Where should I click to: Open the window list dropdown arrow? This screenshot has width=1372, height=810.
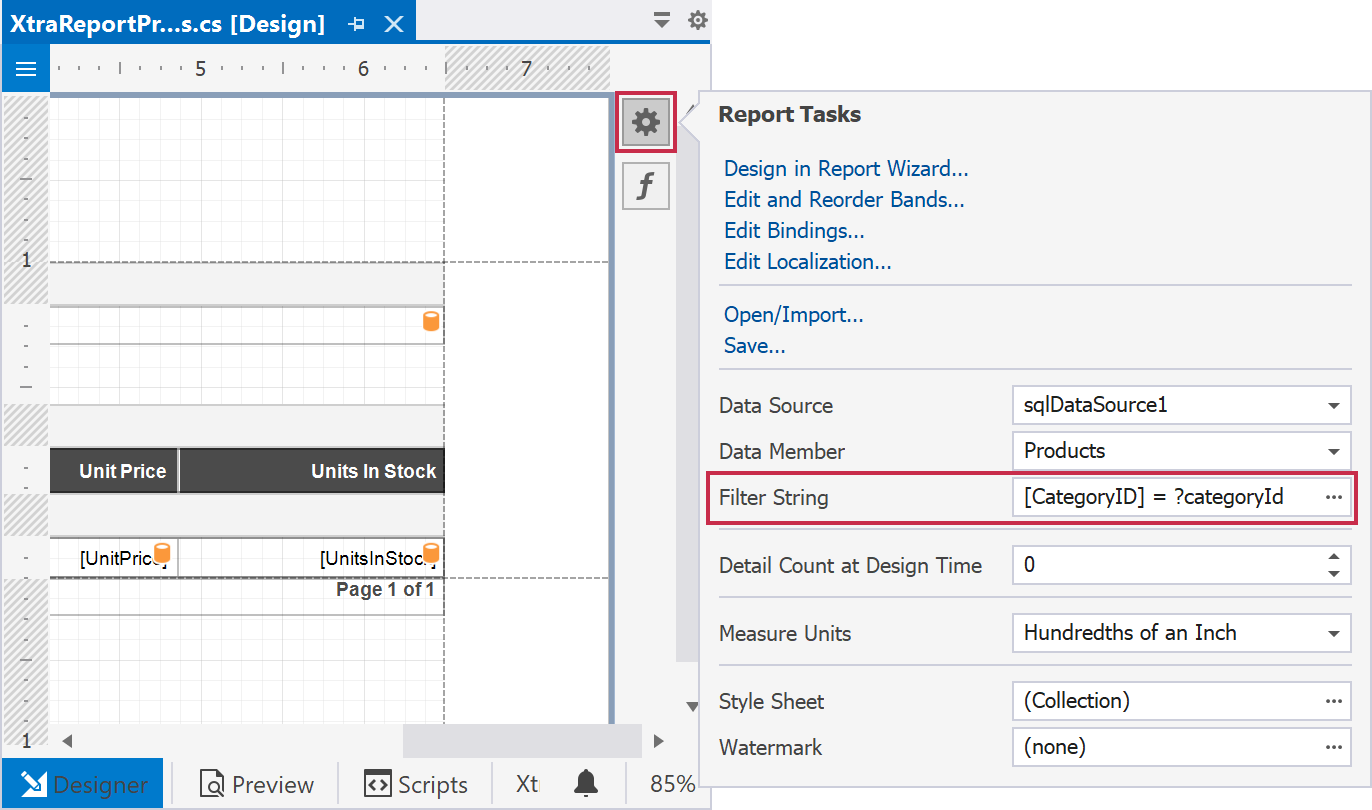coord(661,20)
